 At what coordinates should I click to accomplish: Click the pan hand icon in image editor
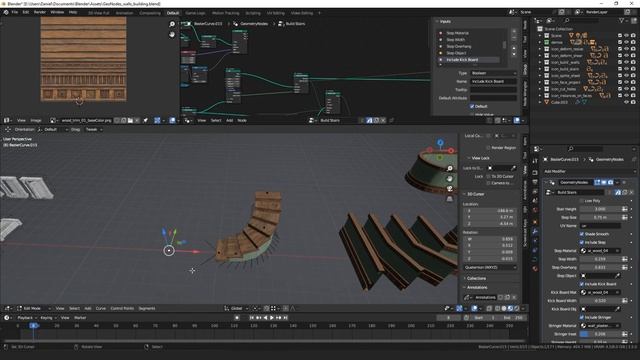coord(172,34)
